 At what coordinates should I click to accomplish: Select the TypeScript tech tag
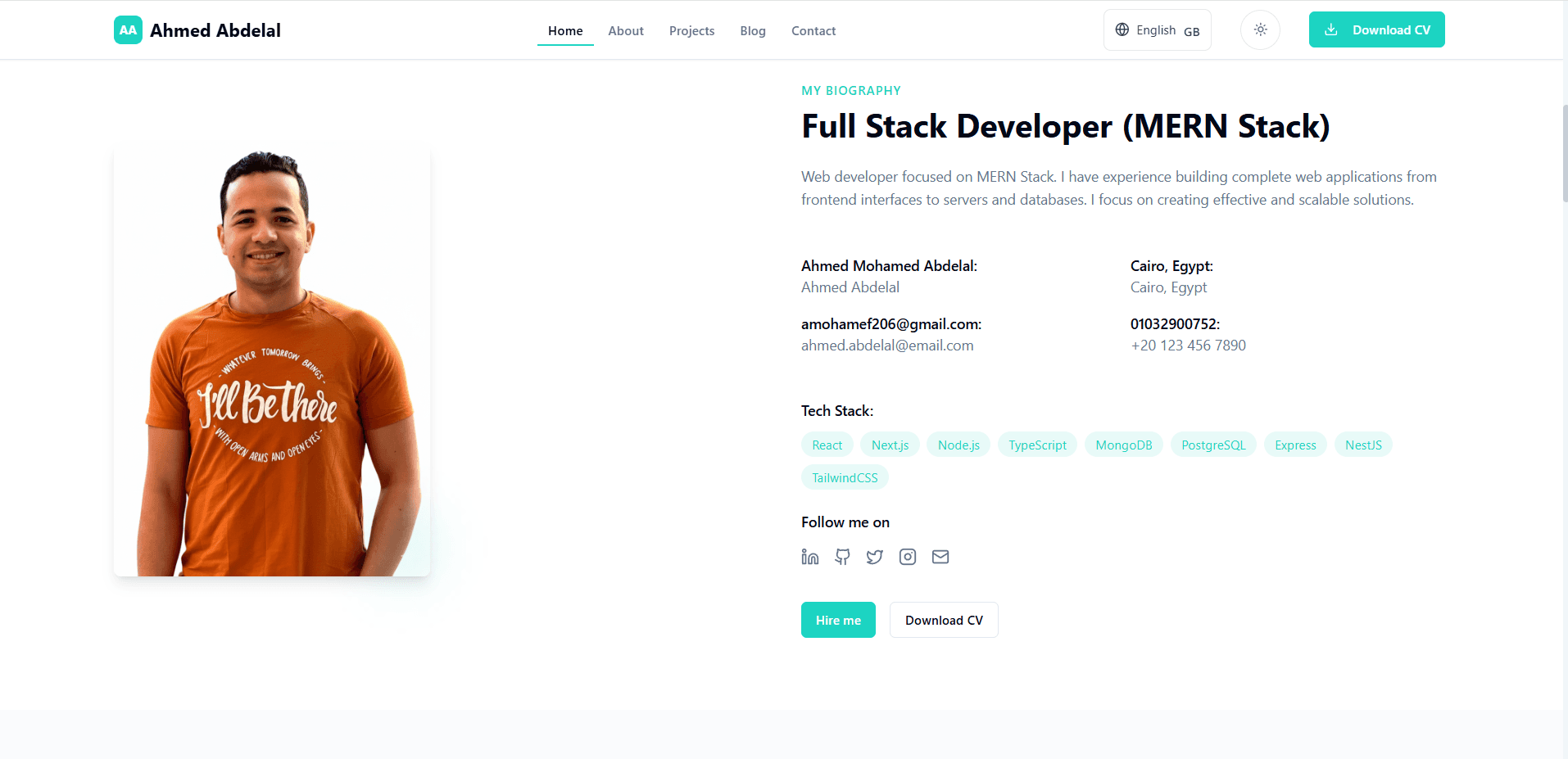coord(1037,445)
